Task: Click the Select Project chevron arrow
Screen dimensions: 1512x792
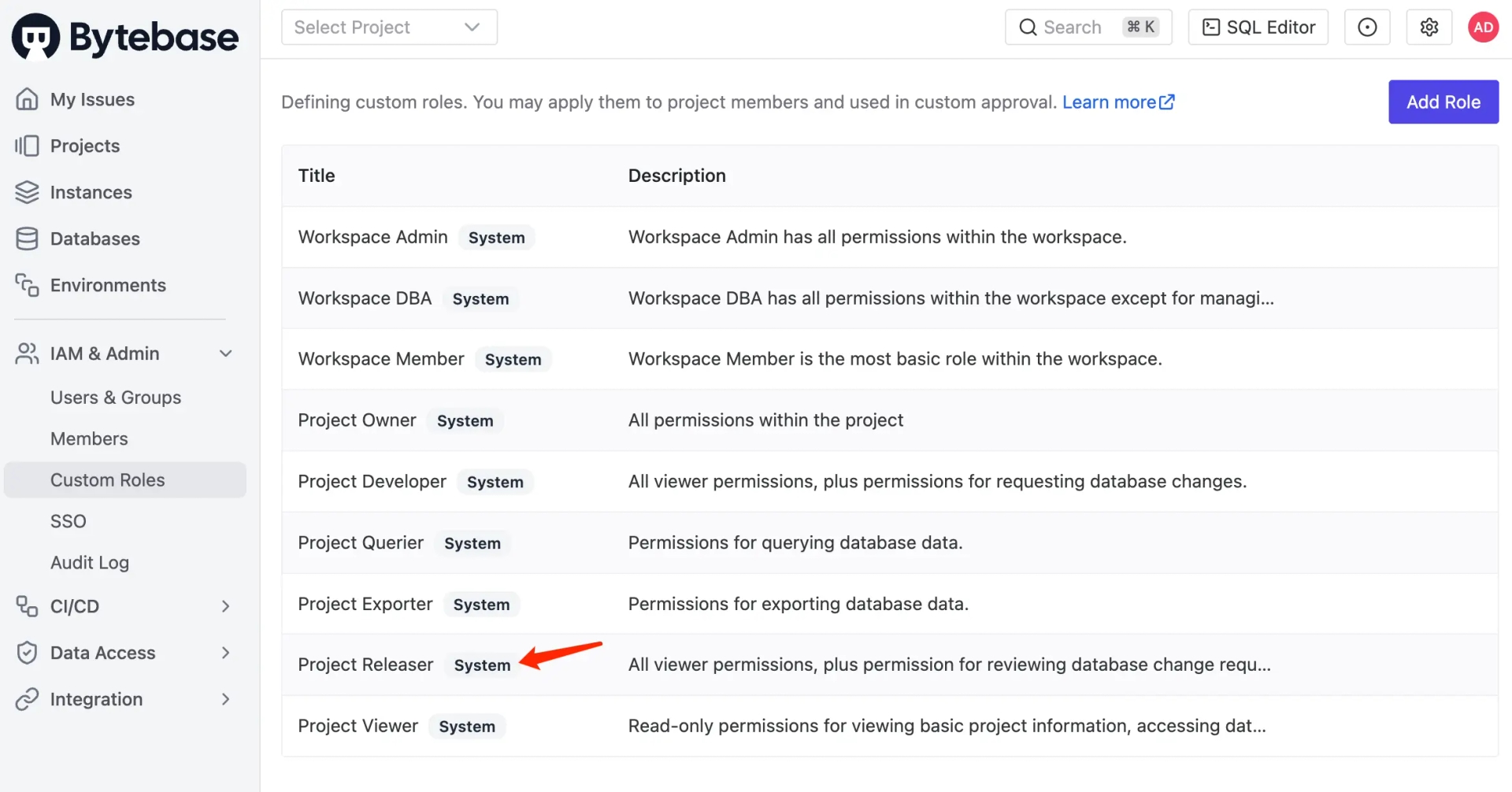Action: [x=472, y=28]
